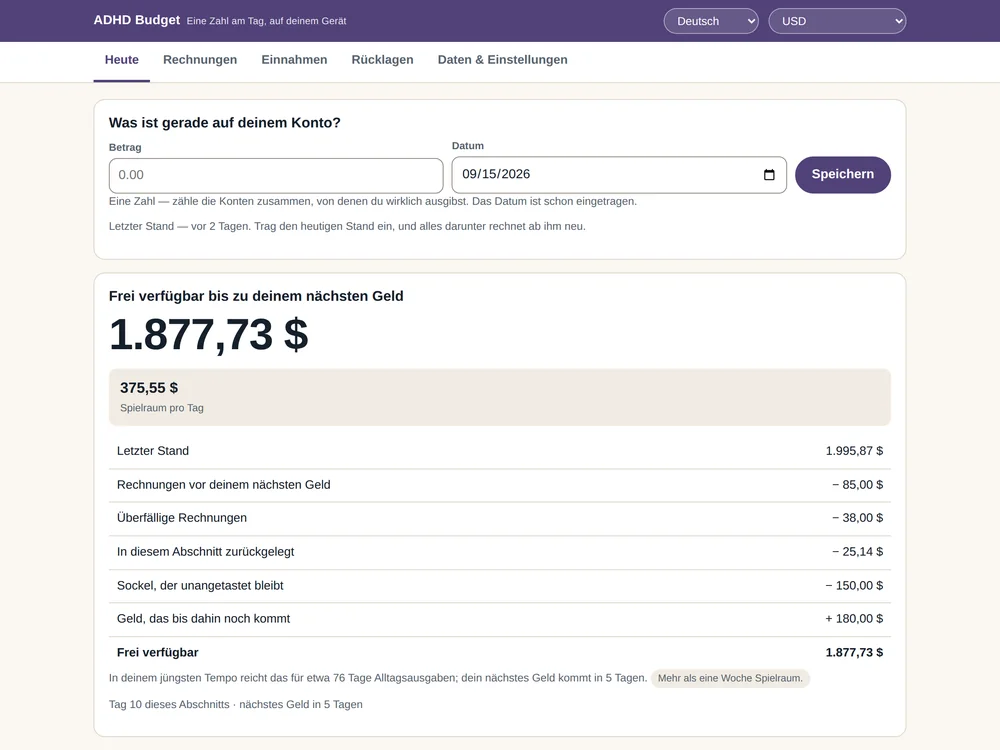The width and height of the screenshot is (1000, 750).
Task: Open the date picker calendar icon
Action: pos(769,174)
